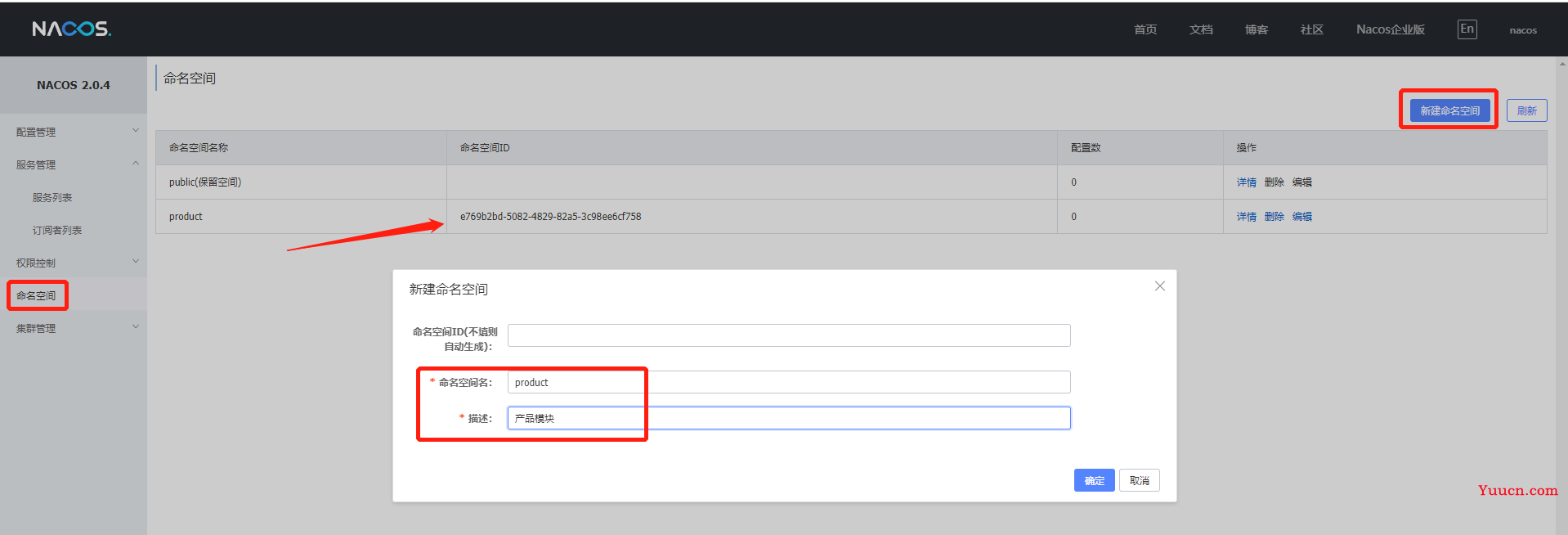
Task: Open 配置管理 in the sidebar
Action: (36, 132)
